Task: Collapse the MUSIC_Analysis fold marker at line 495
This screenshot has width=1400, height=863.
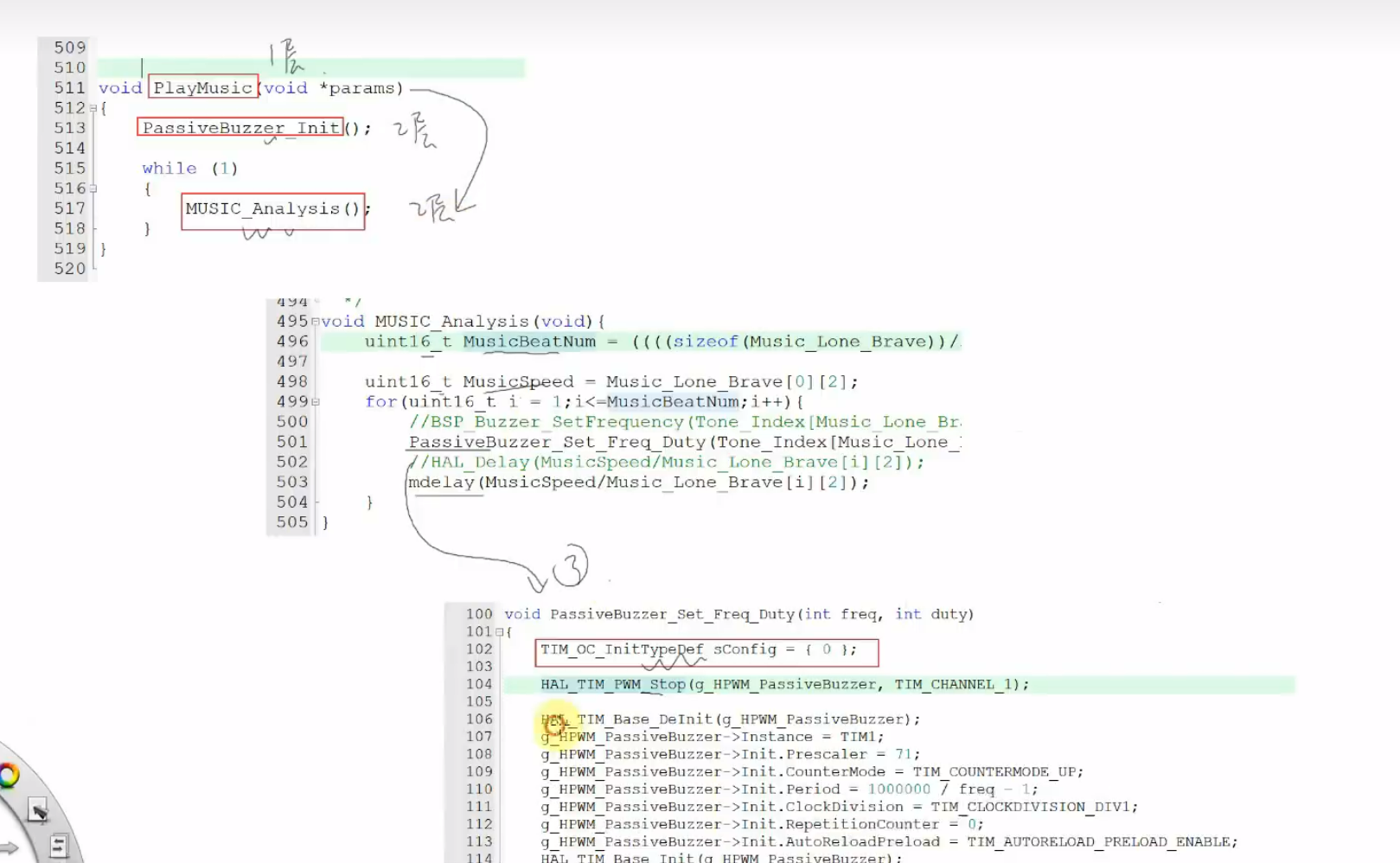Action: tap(316, 322)
